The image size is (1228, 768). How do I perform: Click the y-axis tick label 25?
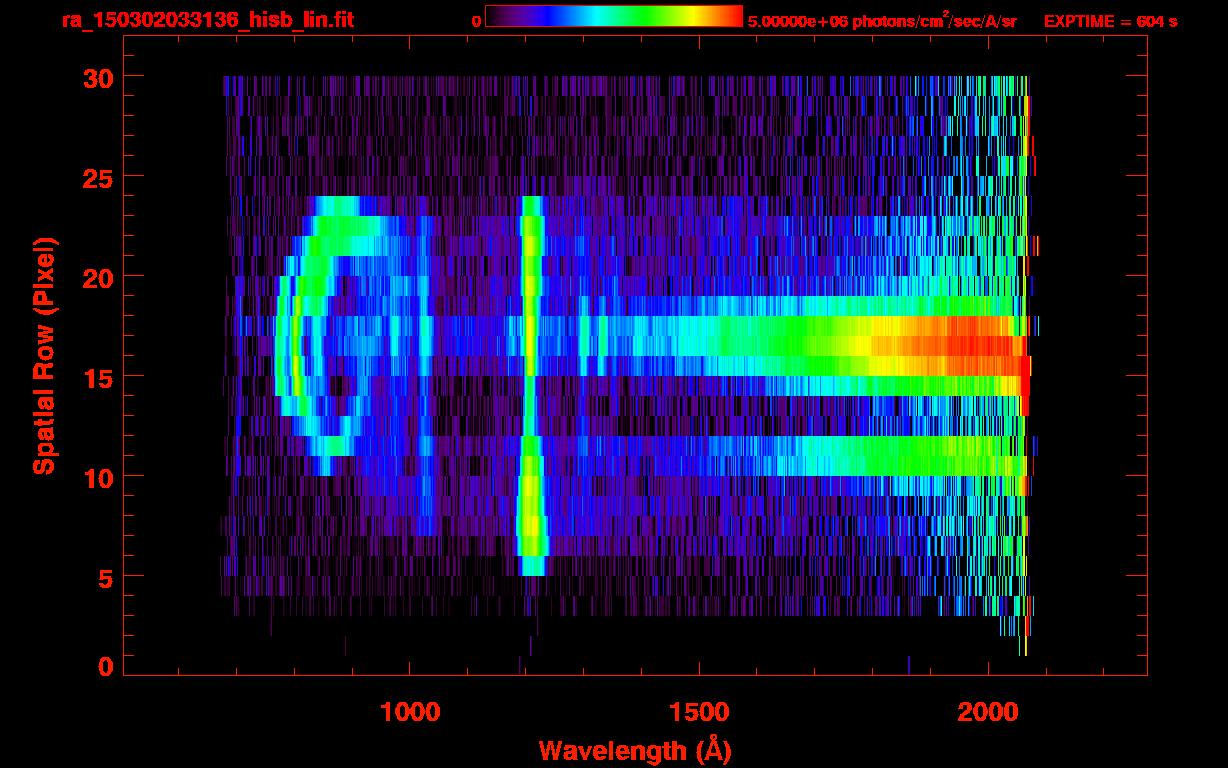point(96,177)
